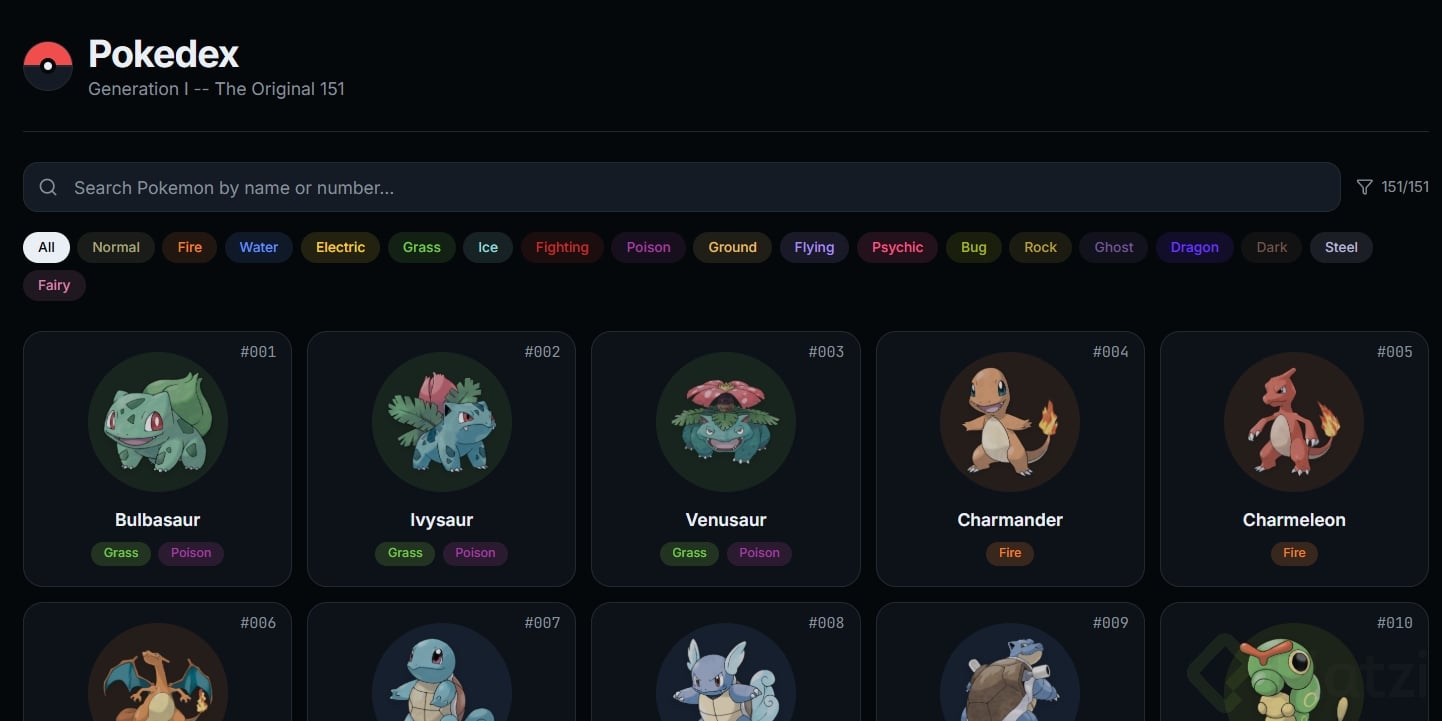The width and height of the screenshot is (1442, 721).
Task: Click the Charmeleon name label
Action: 1294,520
